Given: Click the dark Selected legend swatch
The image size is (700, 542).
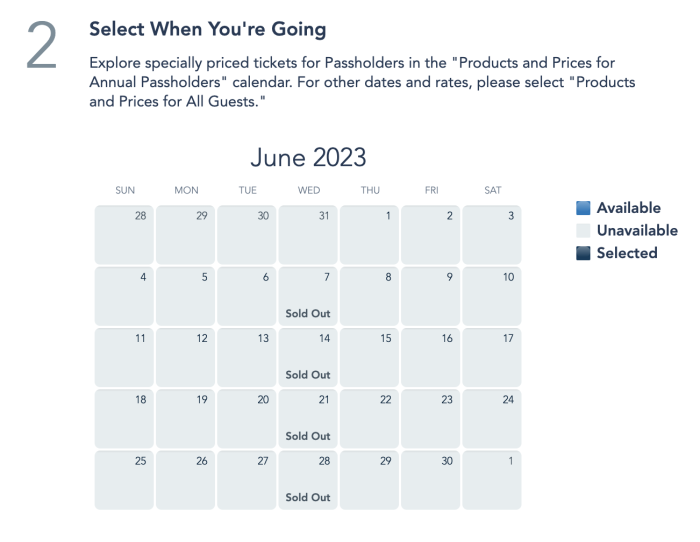Looking at the screenshot, I should [583, 253].
